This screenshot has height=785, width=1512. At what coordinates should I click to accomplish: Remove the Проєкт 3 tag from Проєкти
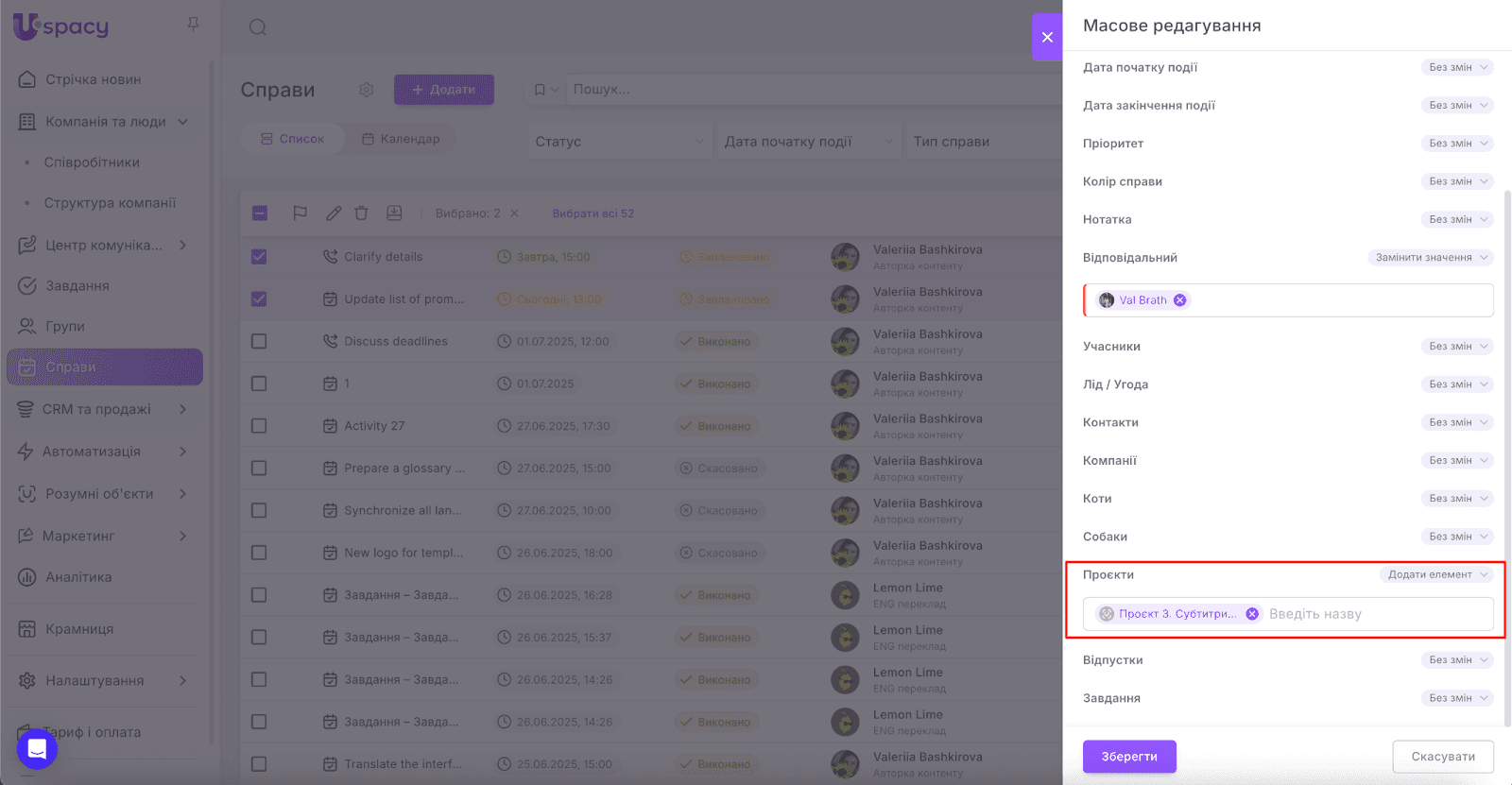click(x=1252, y=614)
